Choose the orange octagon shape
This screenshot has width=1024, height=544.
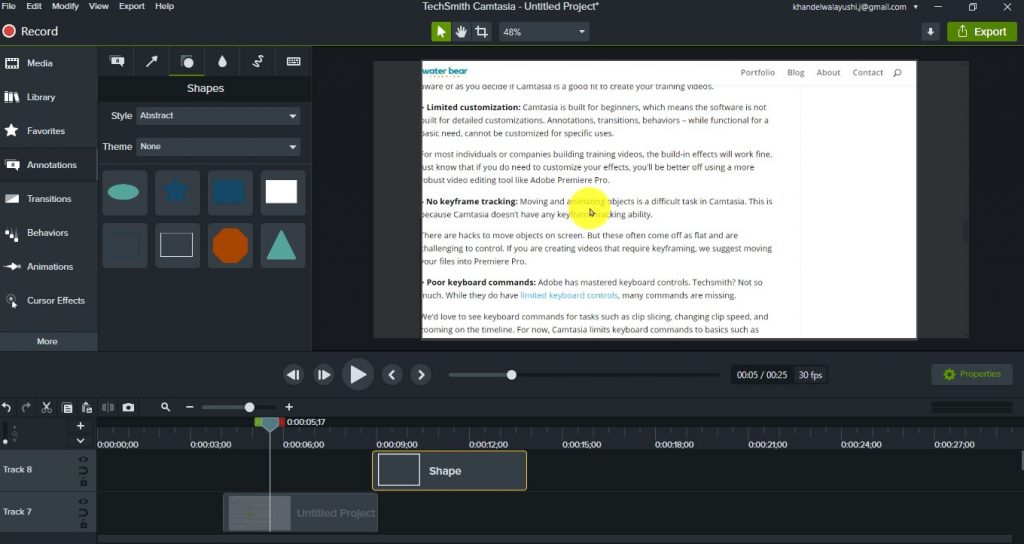(230, 246)
